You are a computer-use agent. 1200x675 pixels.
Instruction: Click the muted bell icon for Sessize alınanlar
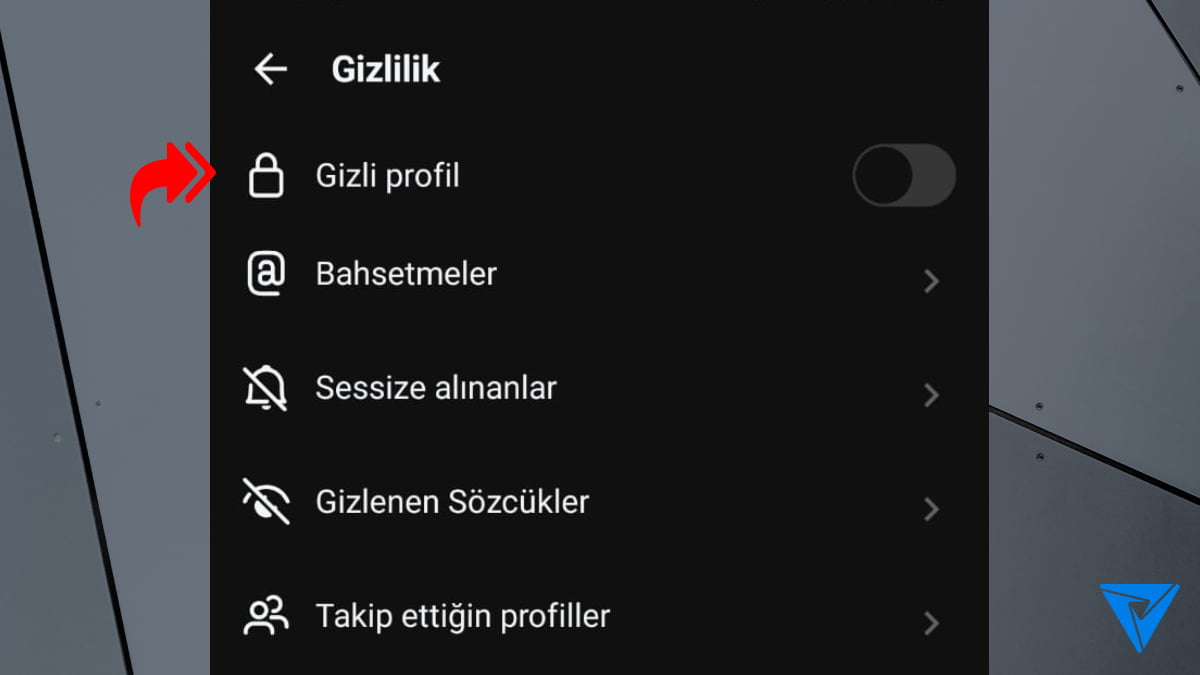265,389
